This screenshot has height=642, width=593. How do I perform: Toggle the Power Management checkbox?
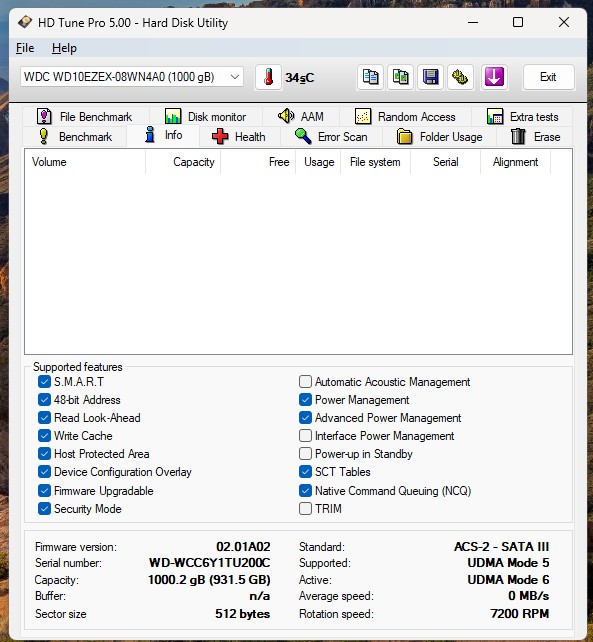[305, 400]
